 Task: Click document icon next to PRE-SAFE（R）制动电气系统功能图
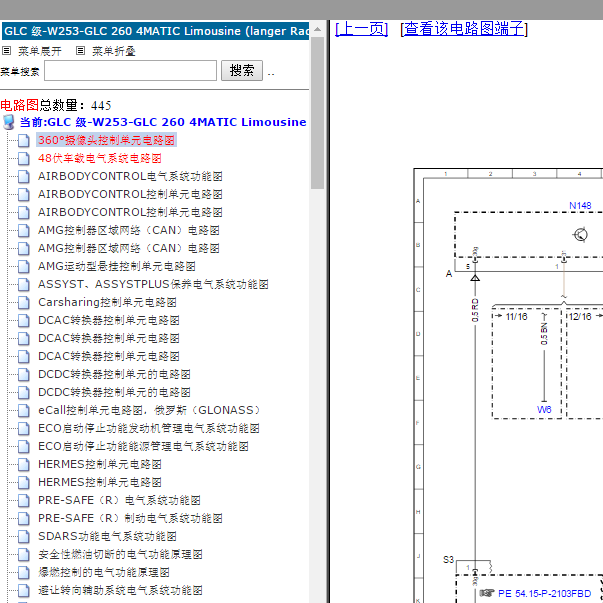(24, 518)
